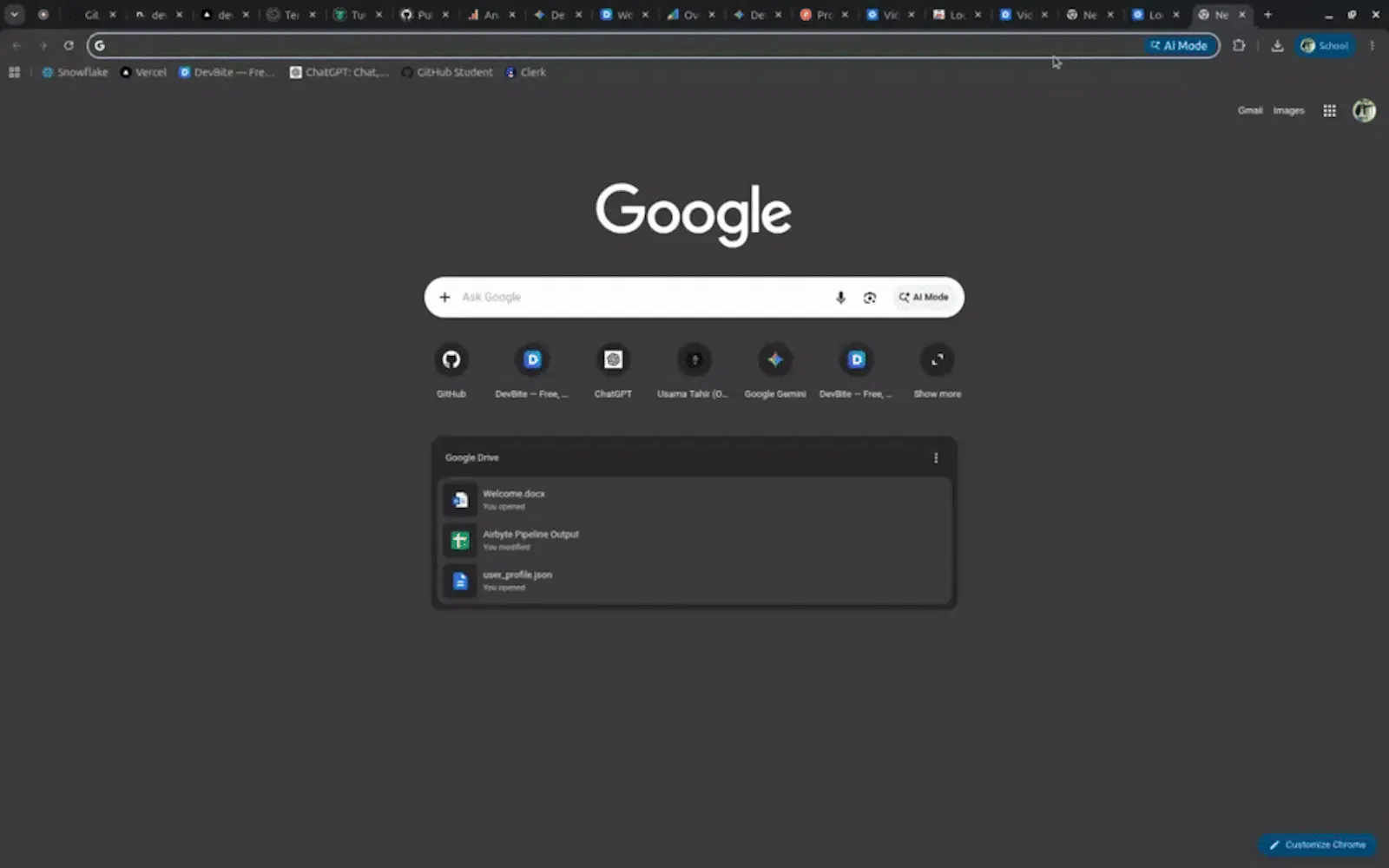This screenshot has height=868, width=1389.
Task: Open the Clerk bookmark
Action: click(x=525, y=72)
